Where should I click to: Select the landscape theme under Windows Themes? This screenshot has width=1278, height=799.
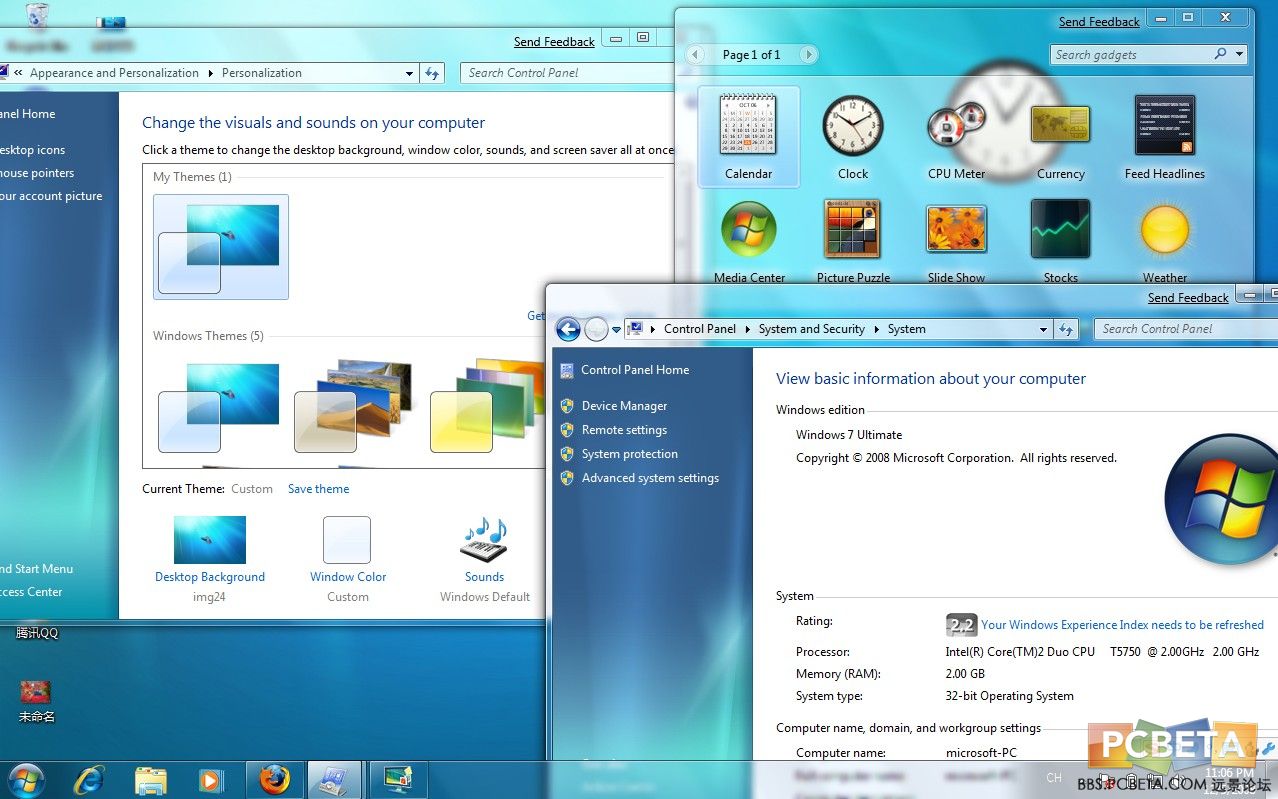click(352, 405)
